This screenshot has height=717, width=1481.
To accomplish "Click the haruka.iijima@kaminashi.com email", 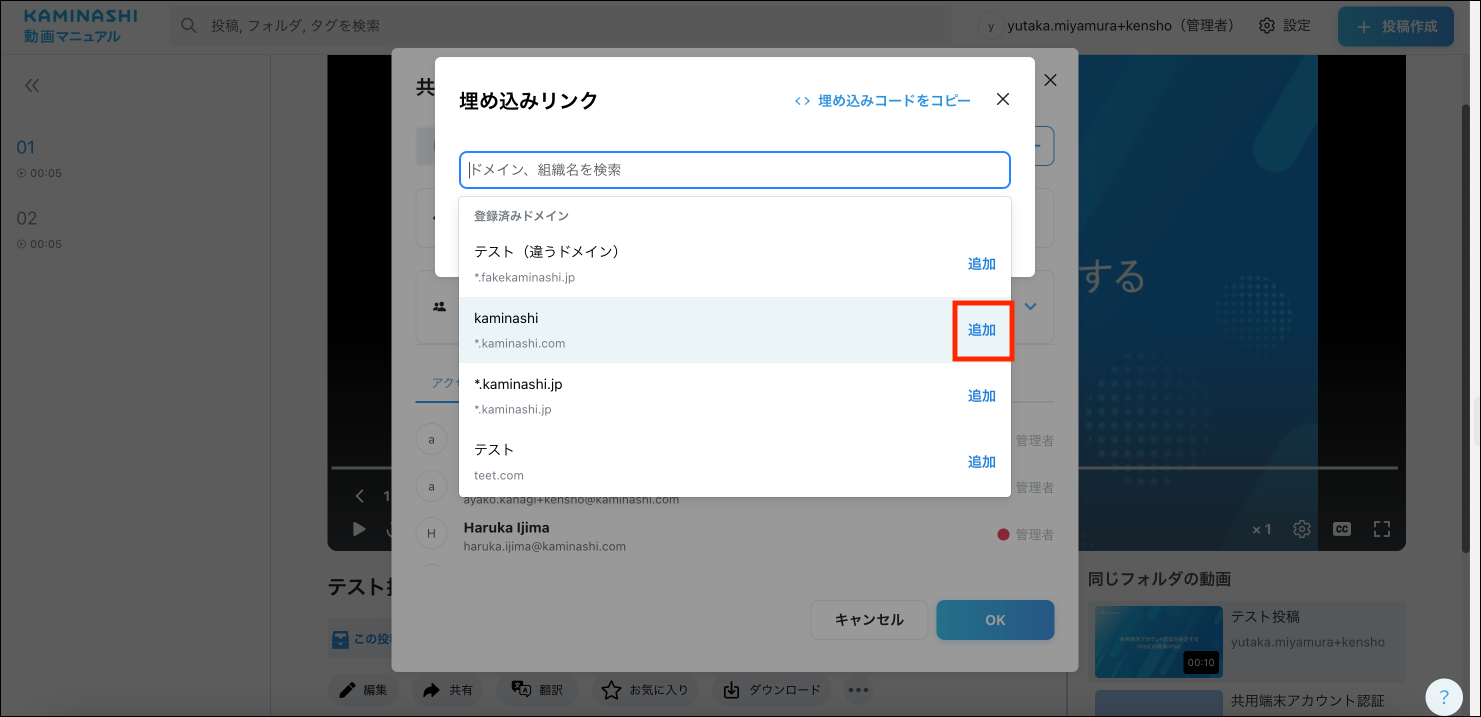I will point(545,547).
